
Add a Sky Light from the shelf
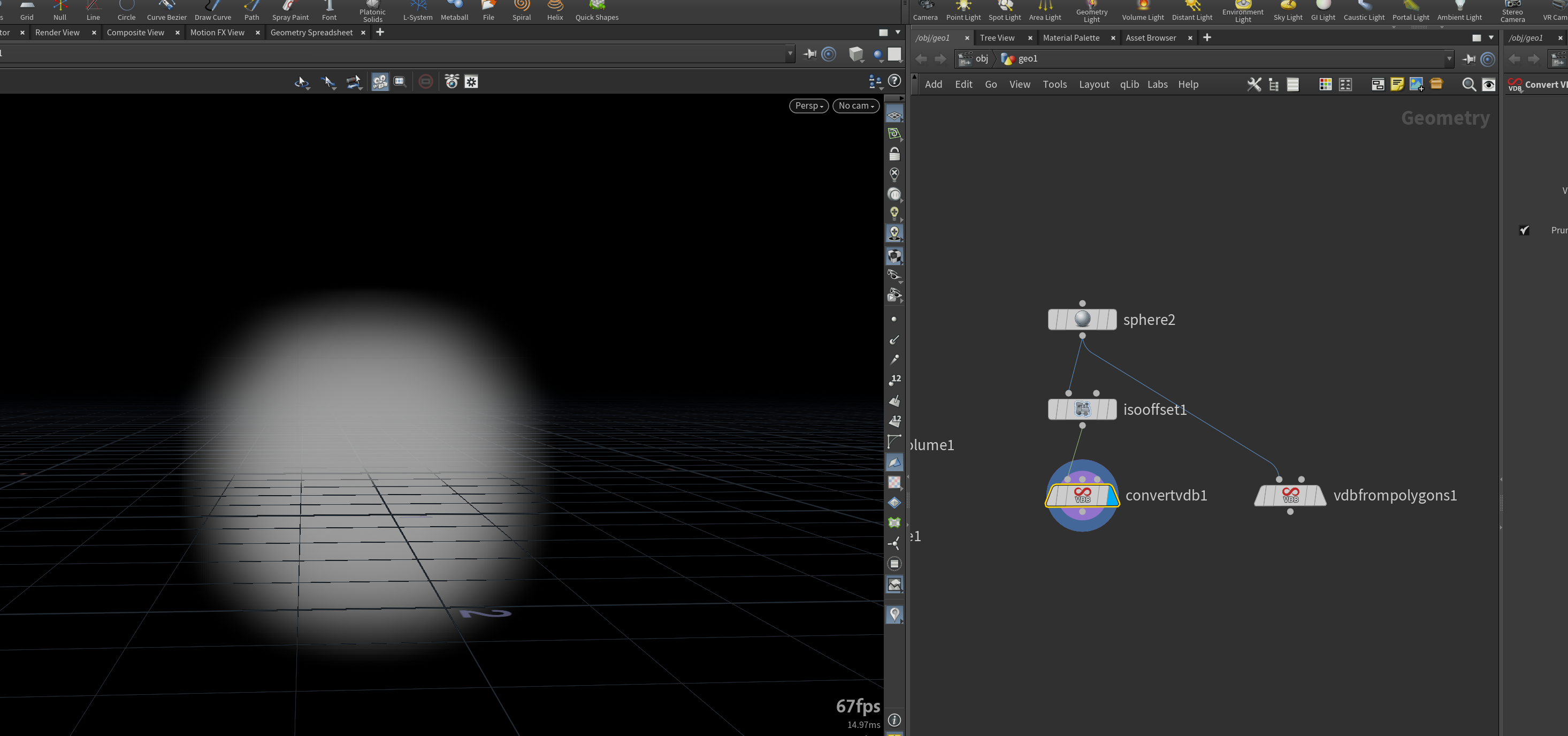[x=1287, y=11]
